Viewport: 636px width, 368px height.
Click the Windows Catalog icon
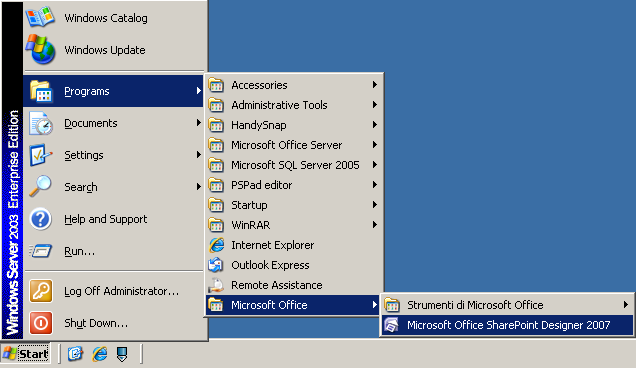click(40, 17)
